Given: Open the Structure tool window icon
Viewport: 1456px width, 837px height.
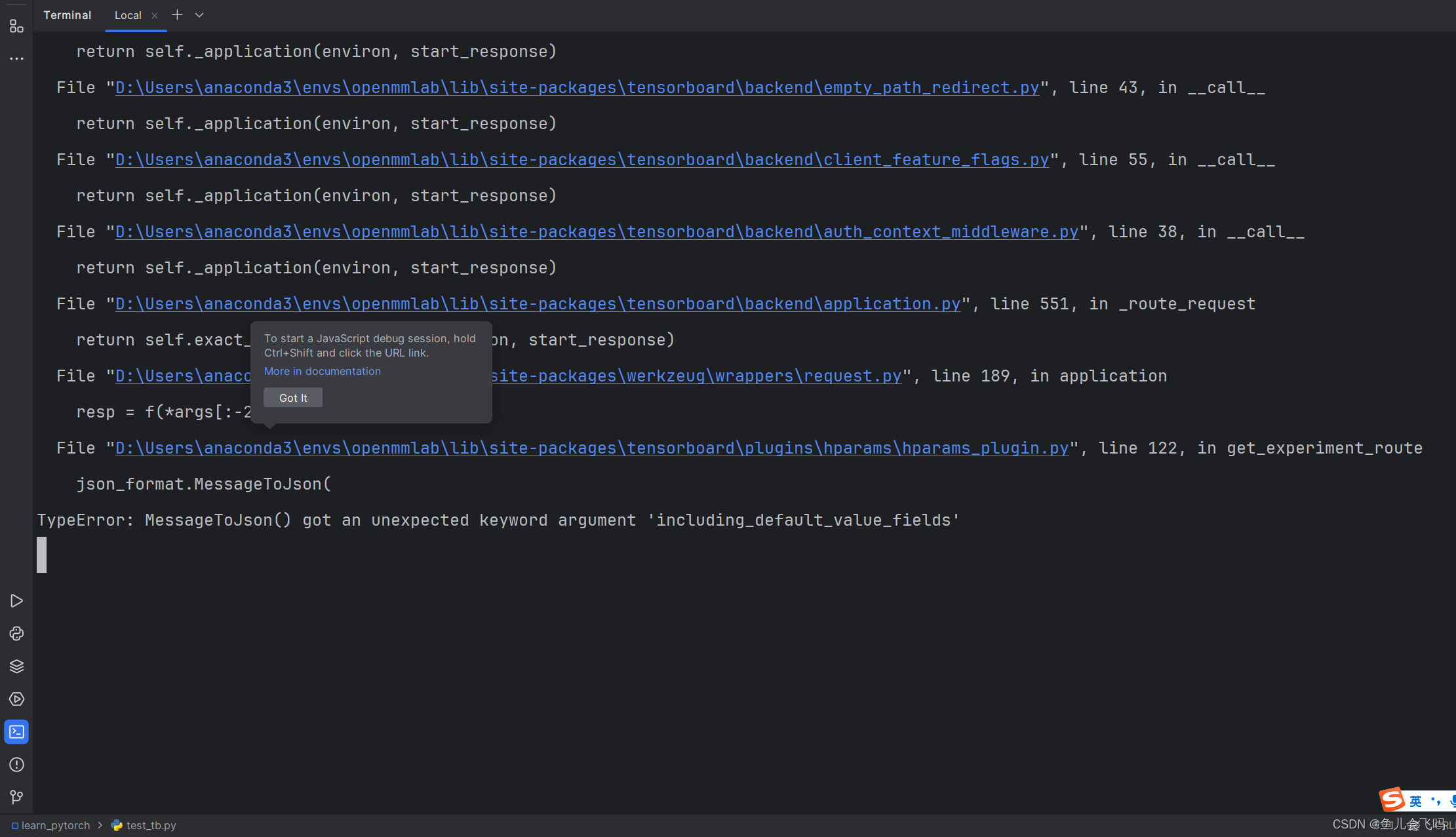Looking at the screenshot, I should [16, 26].
